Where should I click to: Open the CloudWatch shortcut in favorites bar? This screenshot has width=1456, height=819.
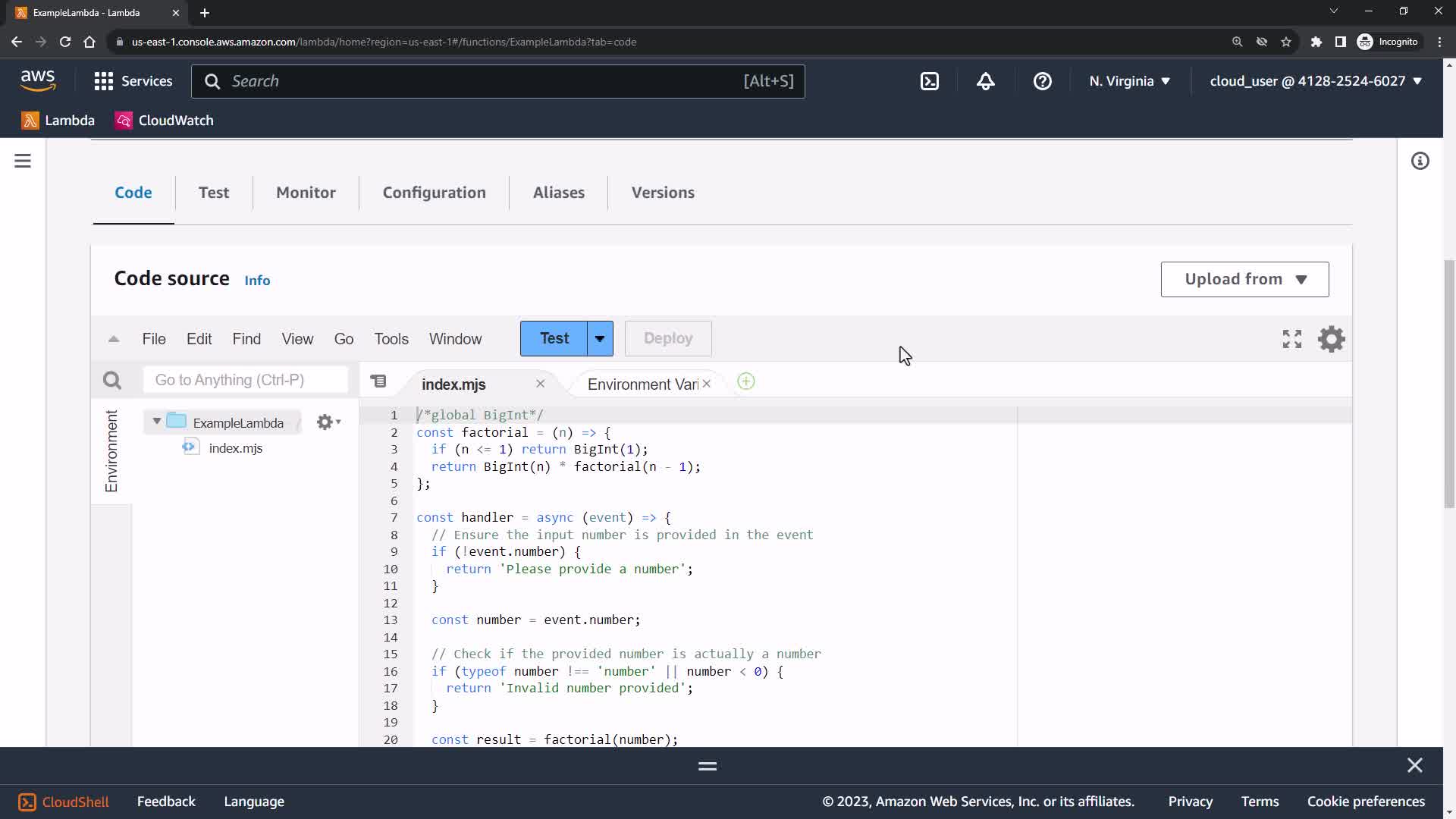tap(165, 121)
